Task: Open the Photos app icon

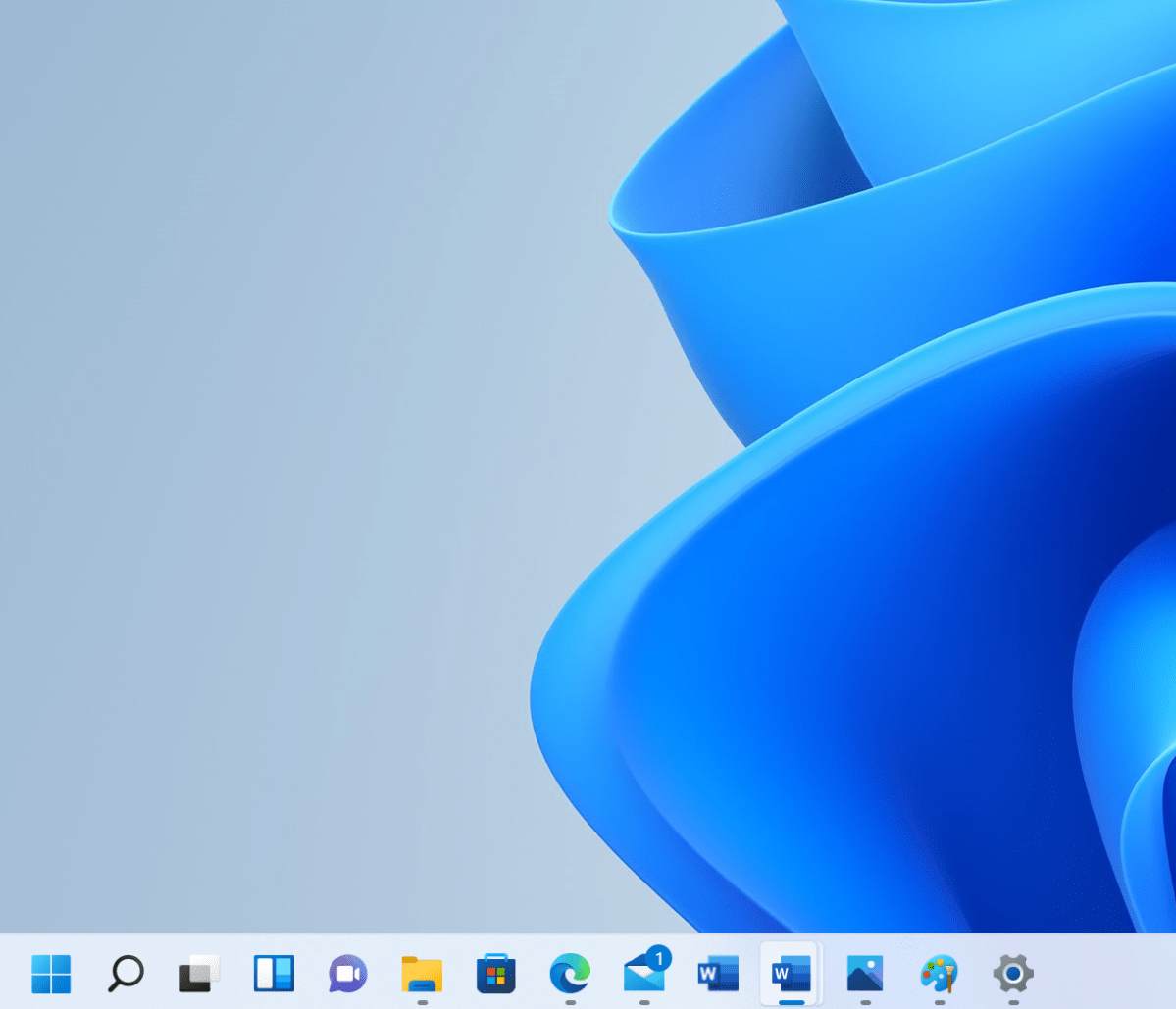Action: coord(865,974)
